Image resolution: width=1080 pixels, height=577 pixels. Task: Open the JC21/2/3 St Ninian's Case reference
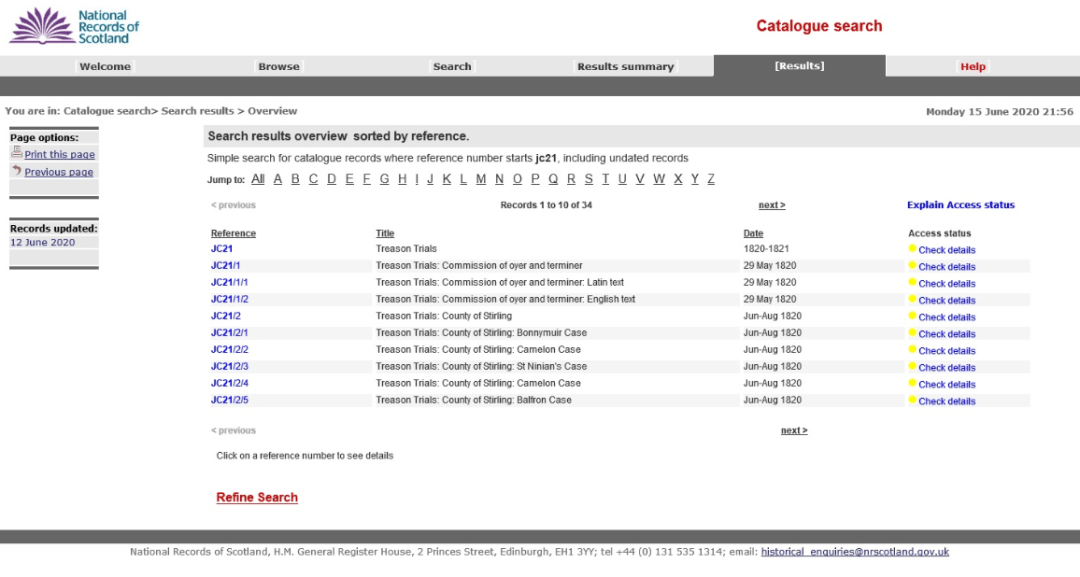tap(229, 366)
